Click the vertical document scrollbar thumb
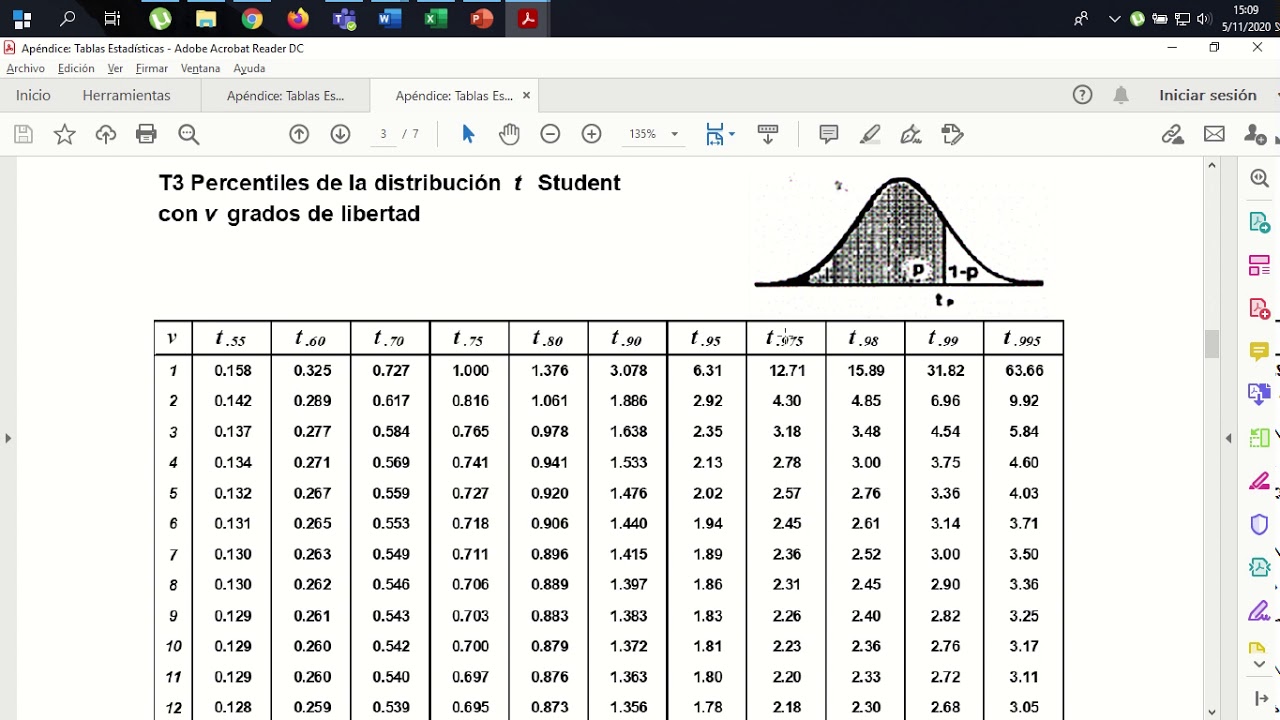The width and height of the screenshot is (1280, 720). 1212,343
